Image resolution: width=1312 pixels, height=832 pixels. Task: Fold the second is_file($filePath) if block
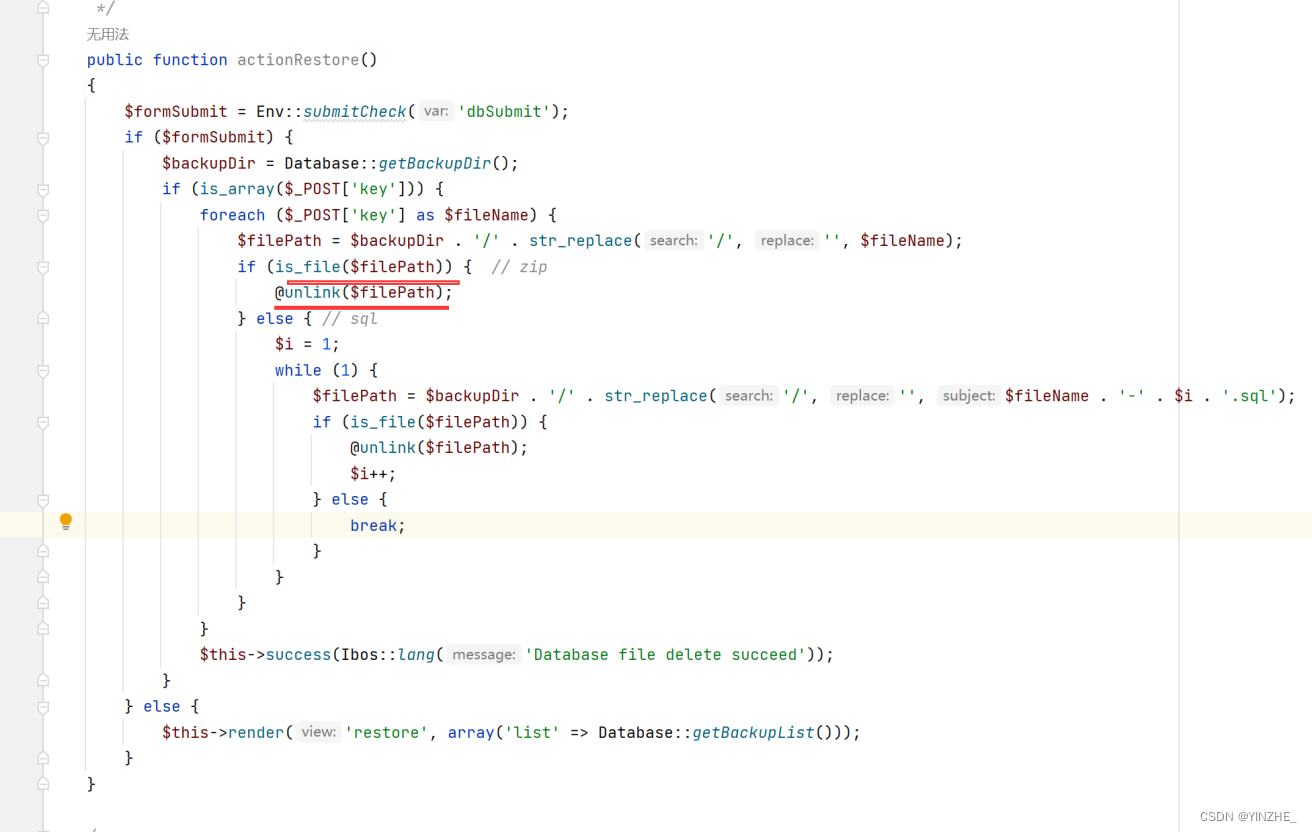coord(43,423)
